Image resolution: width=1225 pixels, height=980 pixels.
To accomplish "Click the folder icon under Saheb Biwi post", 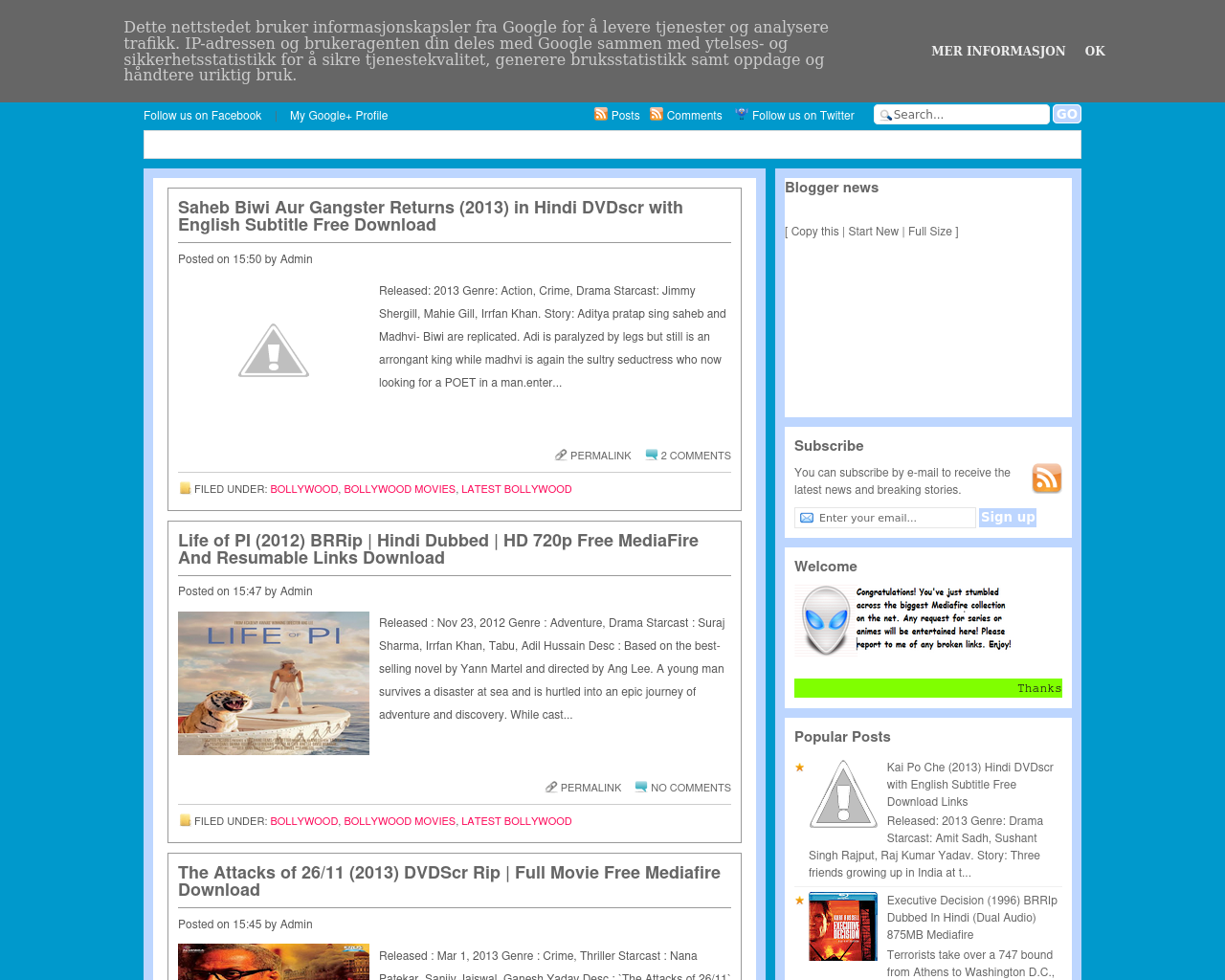I will 186,488.
